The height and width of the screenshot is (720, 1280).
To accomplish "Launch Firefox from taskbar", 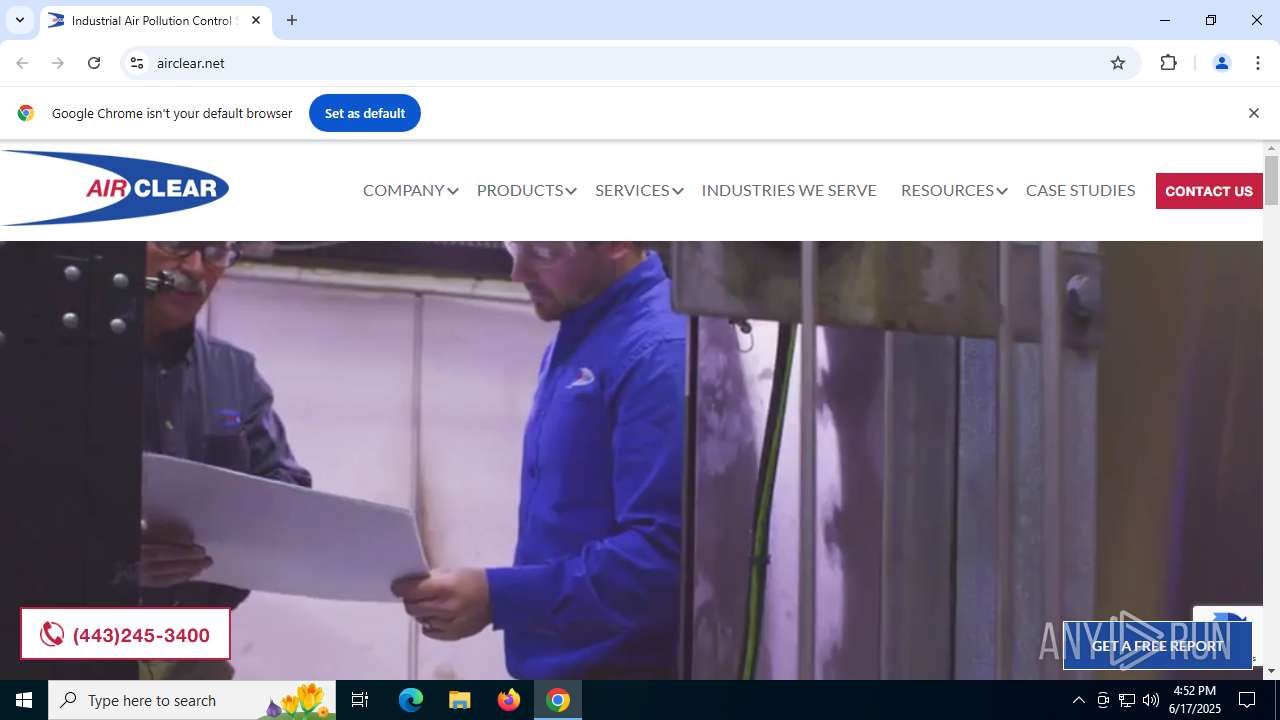I will pos(509,700).
